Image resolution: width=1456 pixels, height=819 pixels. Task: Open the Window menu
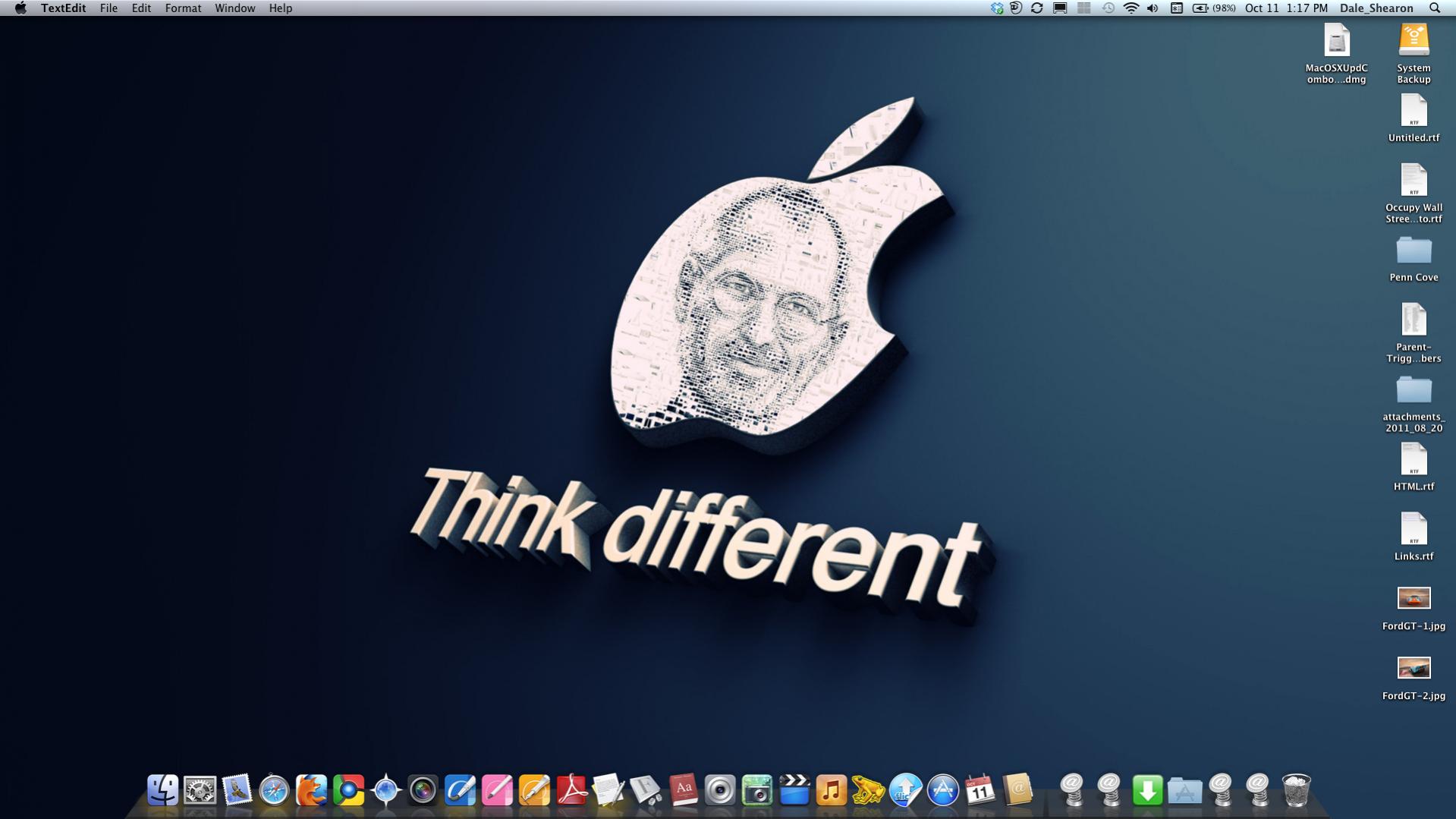234,8
